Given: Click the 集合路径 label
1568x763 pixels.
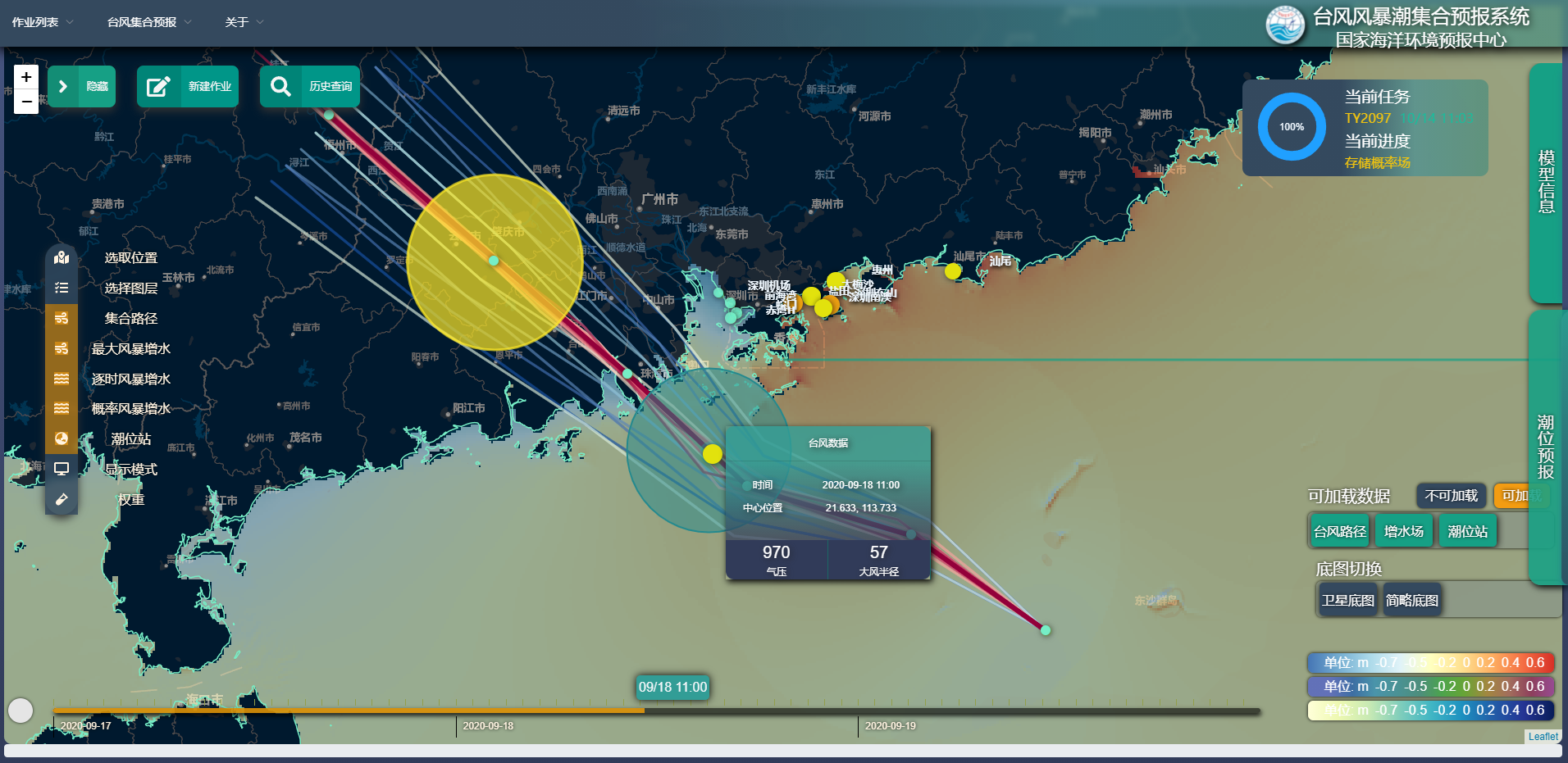Looking at the screenshot, I should tap(131, 318).
